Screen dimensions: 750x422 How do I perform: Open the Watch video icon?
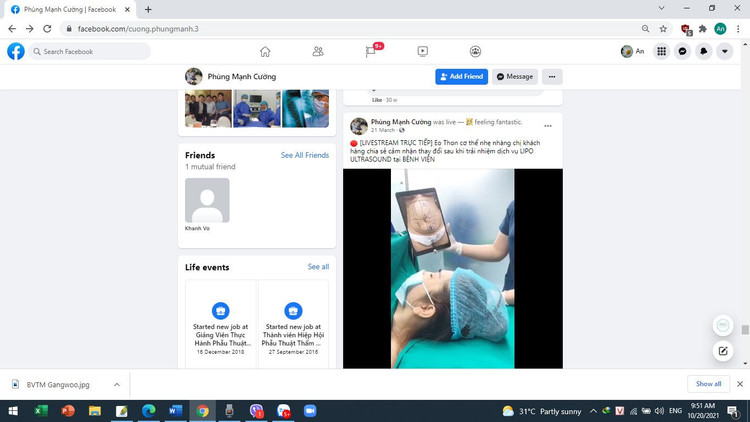tap(423, 51)
